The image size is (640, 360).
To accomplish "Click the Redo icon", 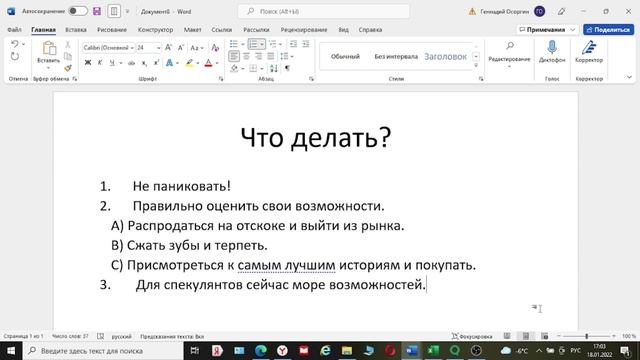I will tap(15, 56).
